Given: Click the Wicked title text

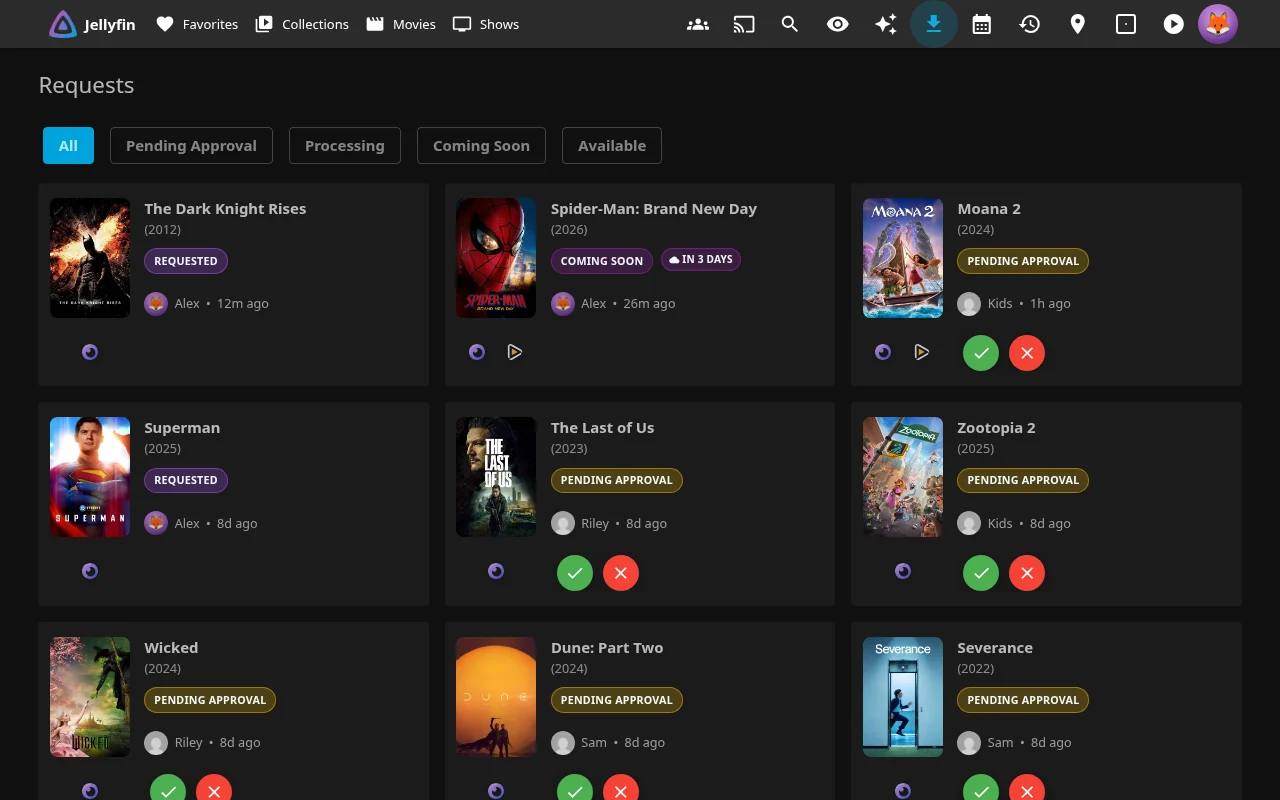Looking at the screenshot, I should pyautogui.click(x=171, y=648).
